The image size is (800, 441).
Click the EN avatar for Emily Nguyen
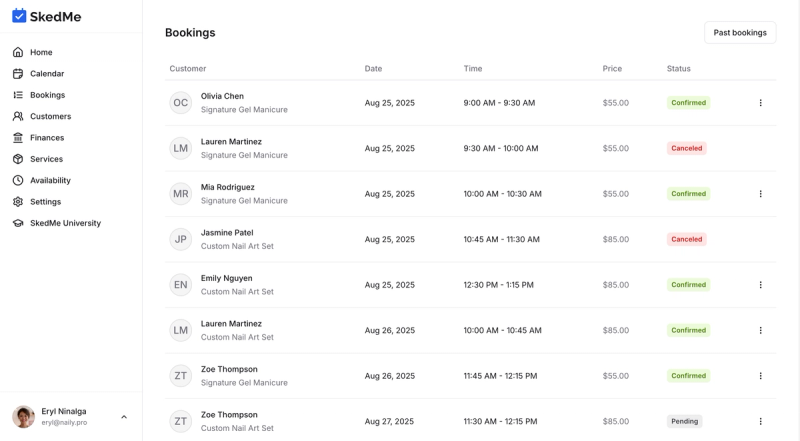click(x=181, y=285)
